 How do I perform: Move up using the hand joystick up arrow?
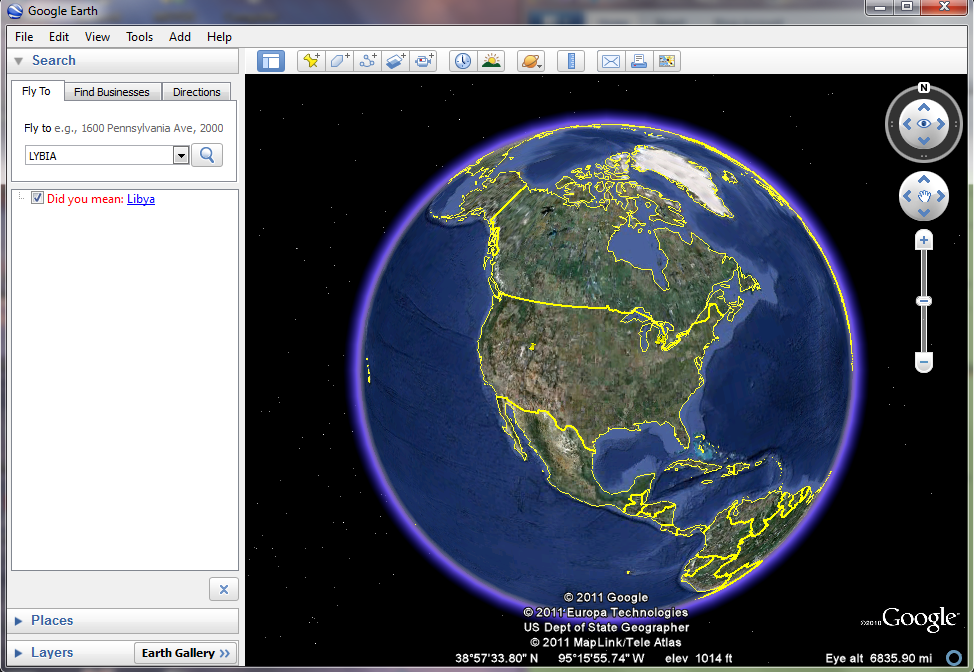(924, 179)
